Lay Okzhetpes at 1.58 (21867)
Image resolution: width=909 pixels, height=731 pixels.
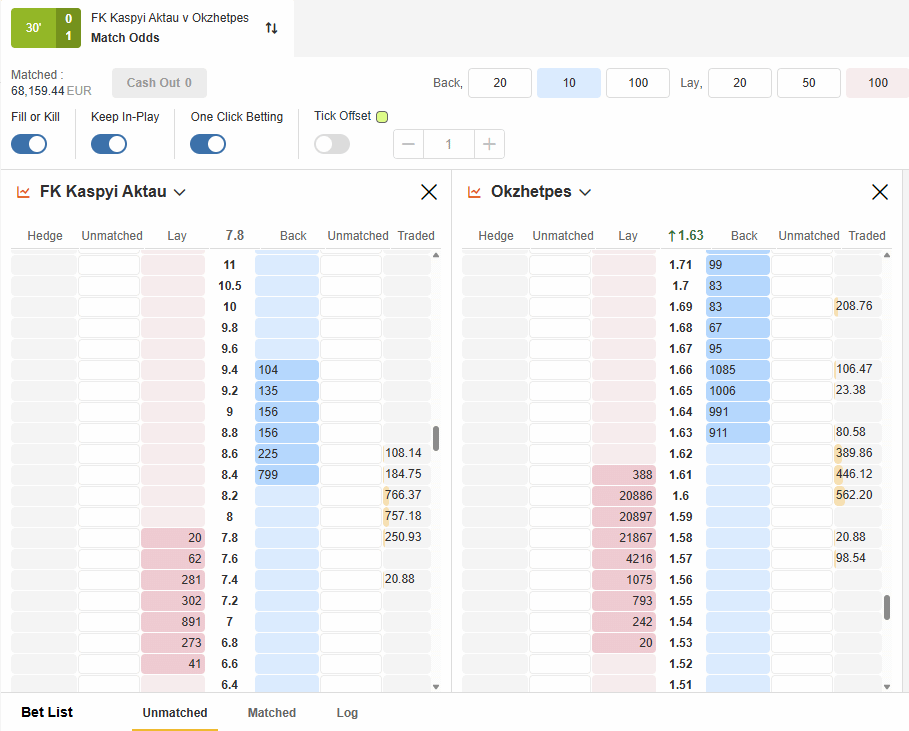pos(624,538)
